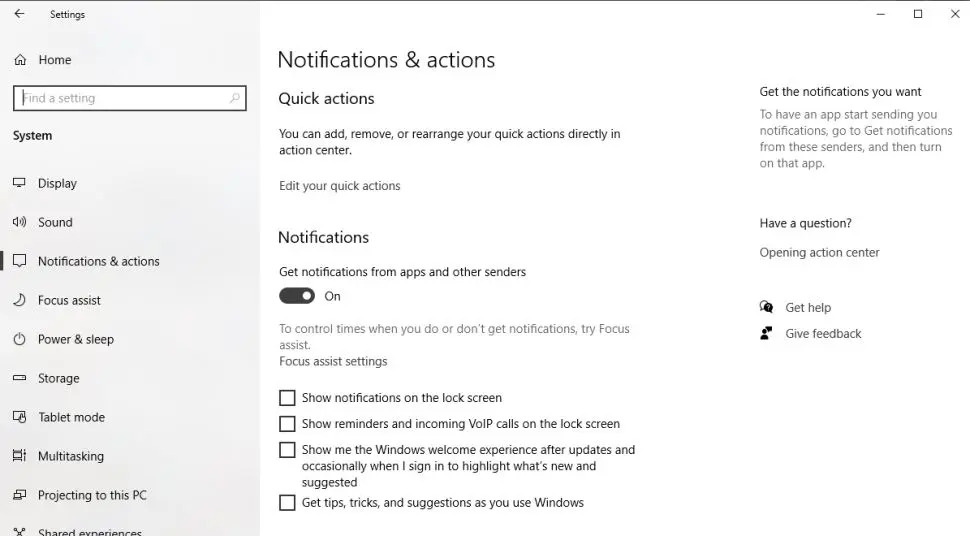Click the Find a setting search box
The image size is (970, 536).
[120, 98]
